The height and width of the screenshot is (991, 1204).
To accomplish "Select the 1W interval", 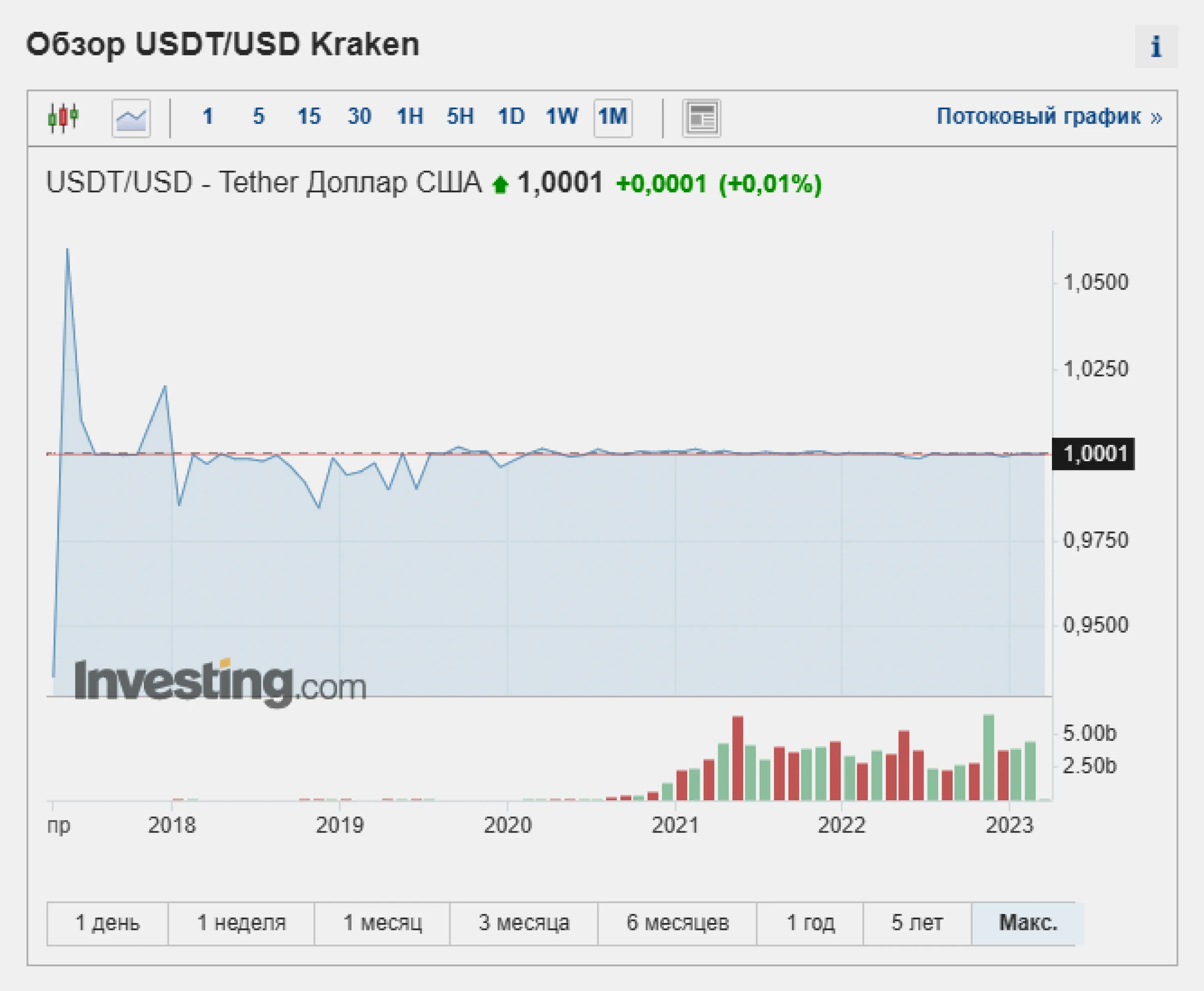I will pos(562,117).
